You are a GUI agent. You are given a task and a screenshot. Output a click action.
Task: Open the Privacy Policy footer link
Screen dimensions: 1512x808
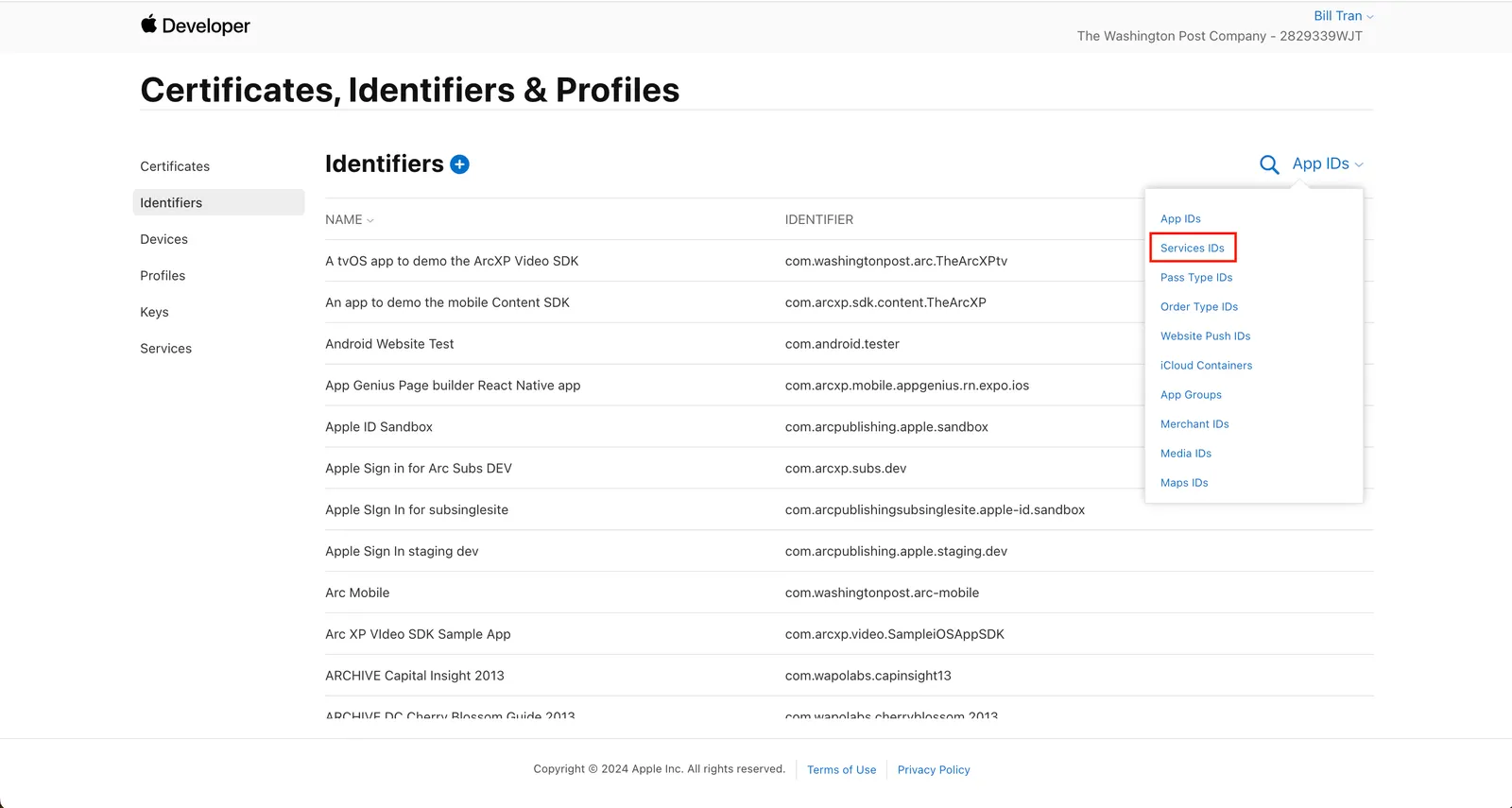point(934,769)
